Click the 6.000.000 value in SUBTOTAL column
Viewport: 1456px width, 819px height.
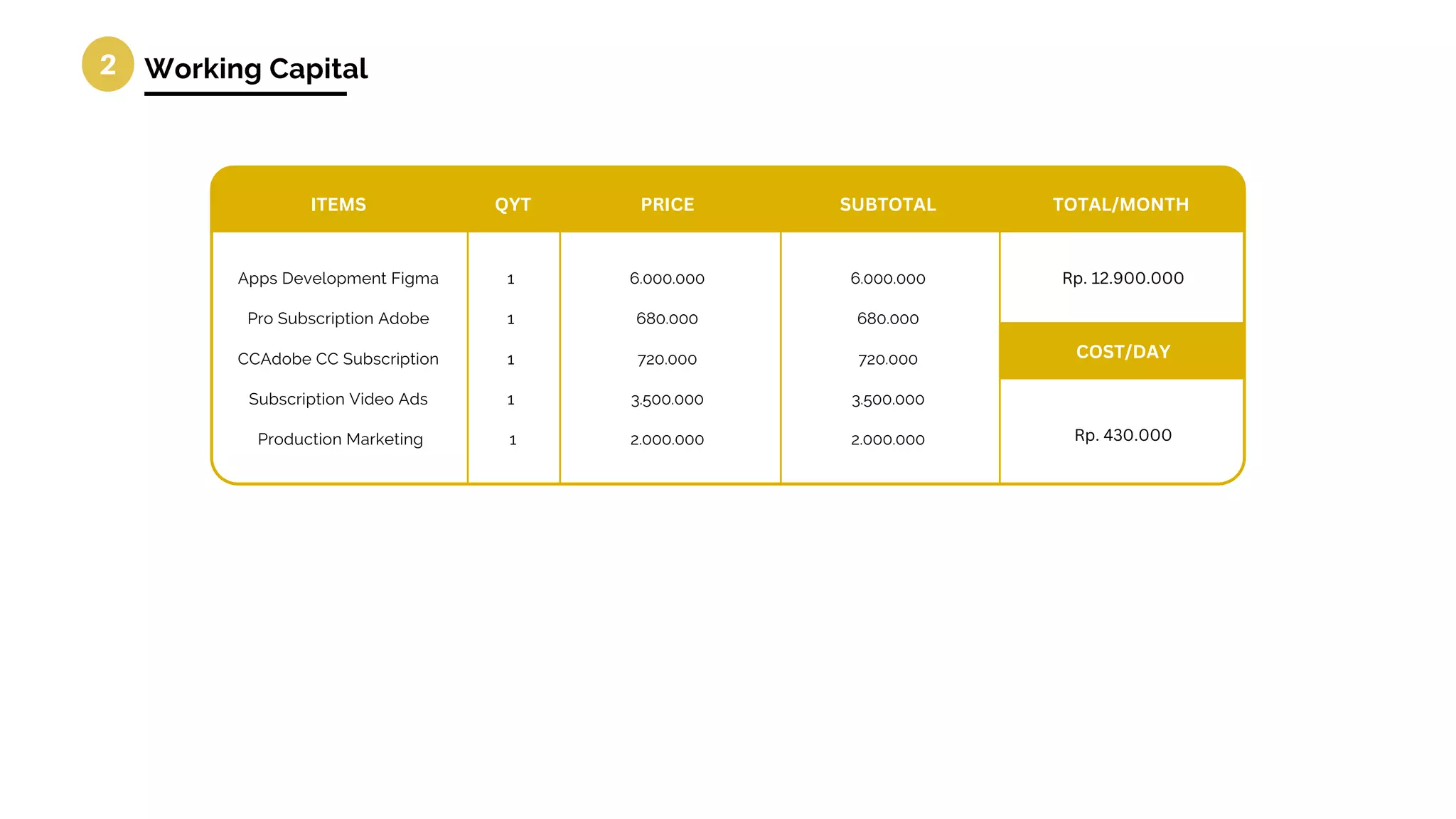[888, 279]
